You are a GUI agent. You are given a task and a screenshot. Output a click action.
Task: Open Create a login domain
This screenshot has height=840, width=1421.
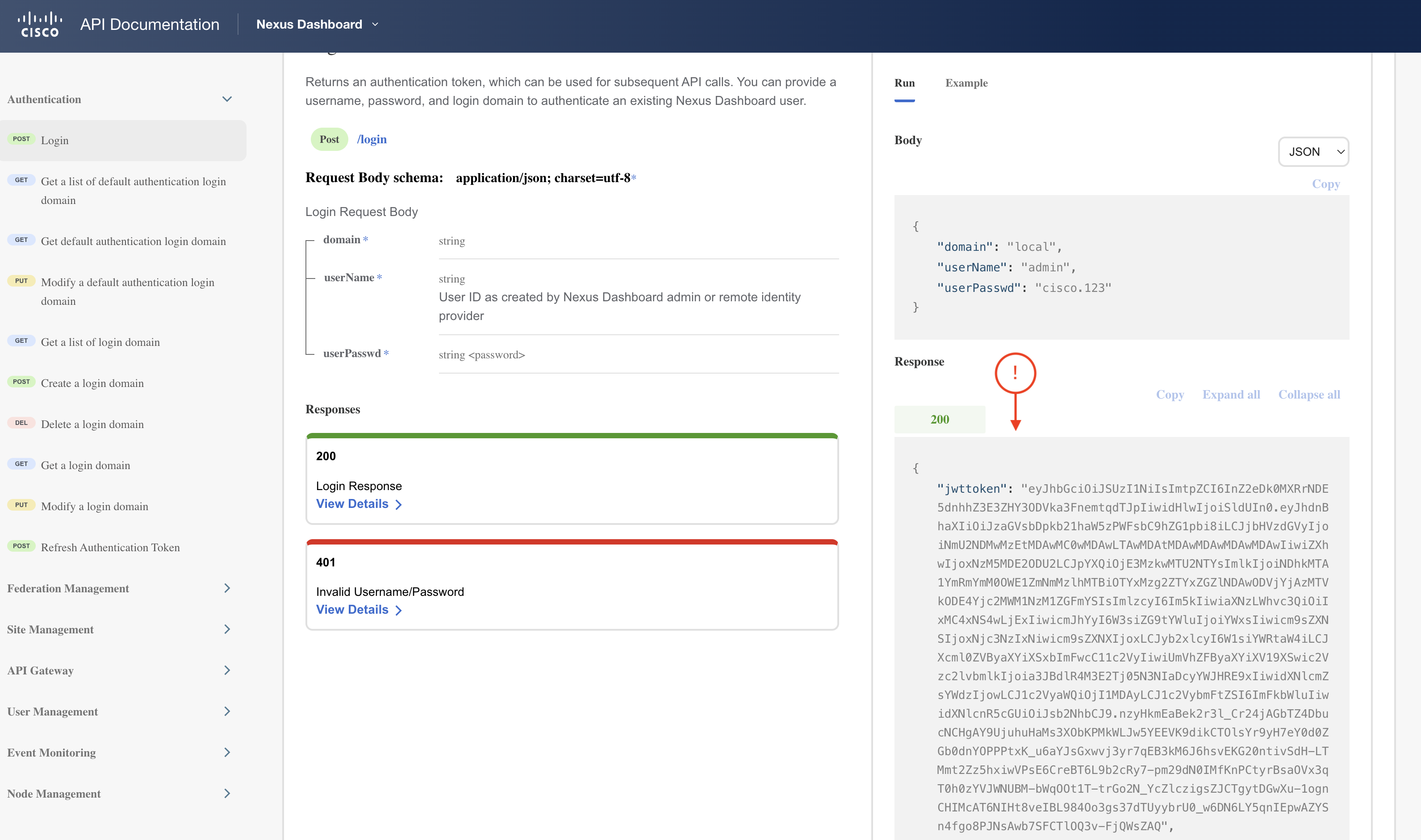pyautogui.click(x=92, y=383)
